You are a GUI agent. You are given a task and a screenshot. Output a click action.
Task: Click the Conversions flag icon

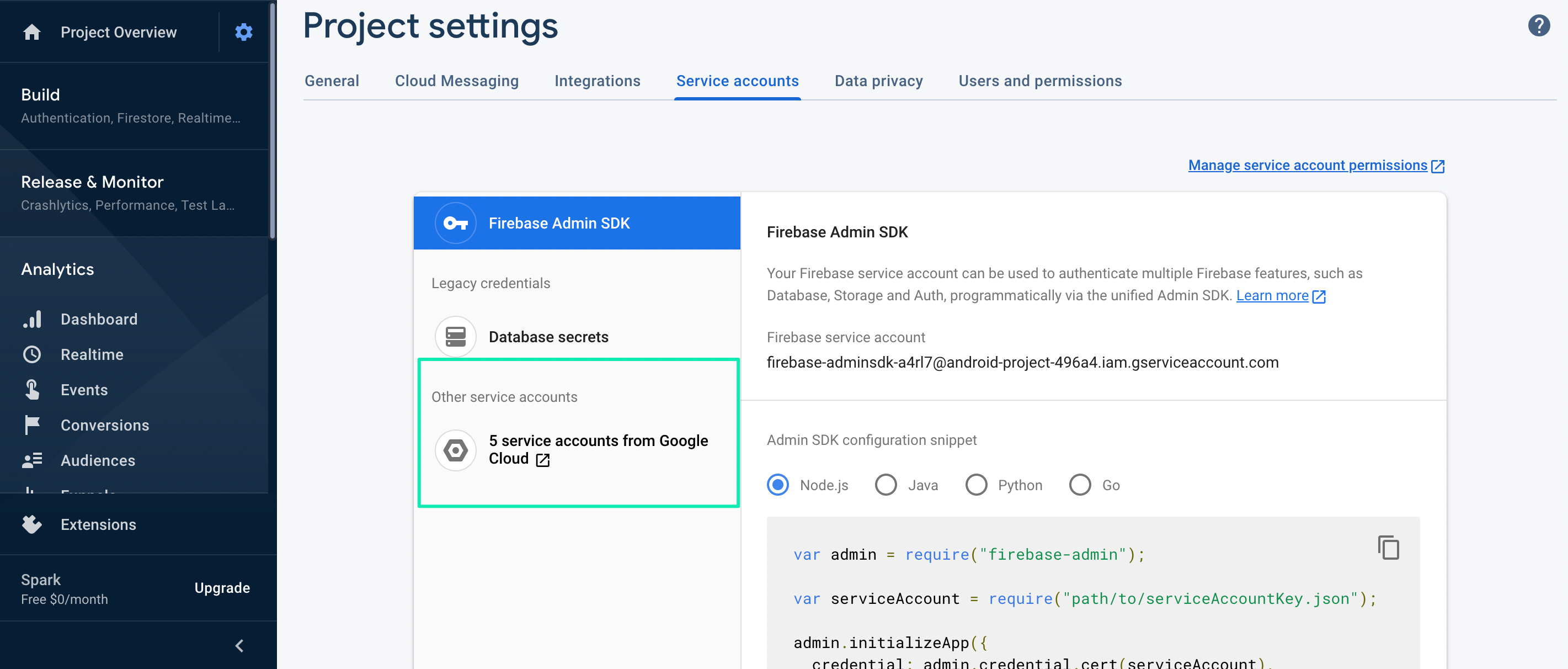pos(31,425)
